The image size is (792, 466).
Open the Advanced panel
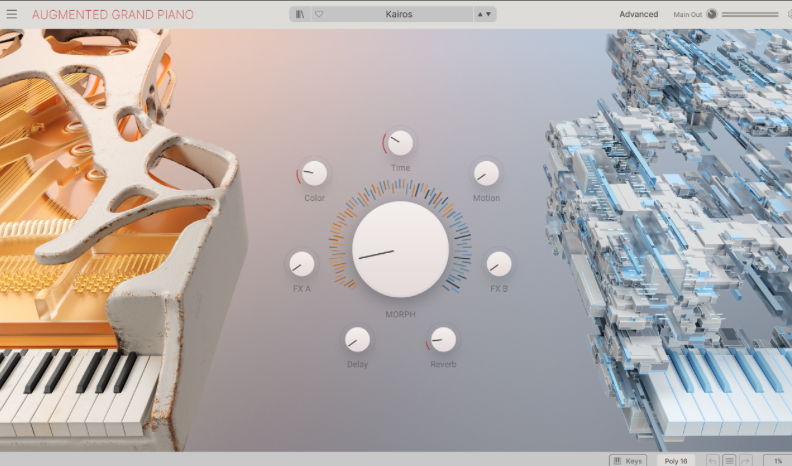click(638, 14)
